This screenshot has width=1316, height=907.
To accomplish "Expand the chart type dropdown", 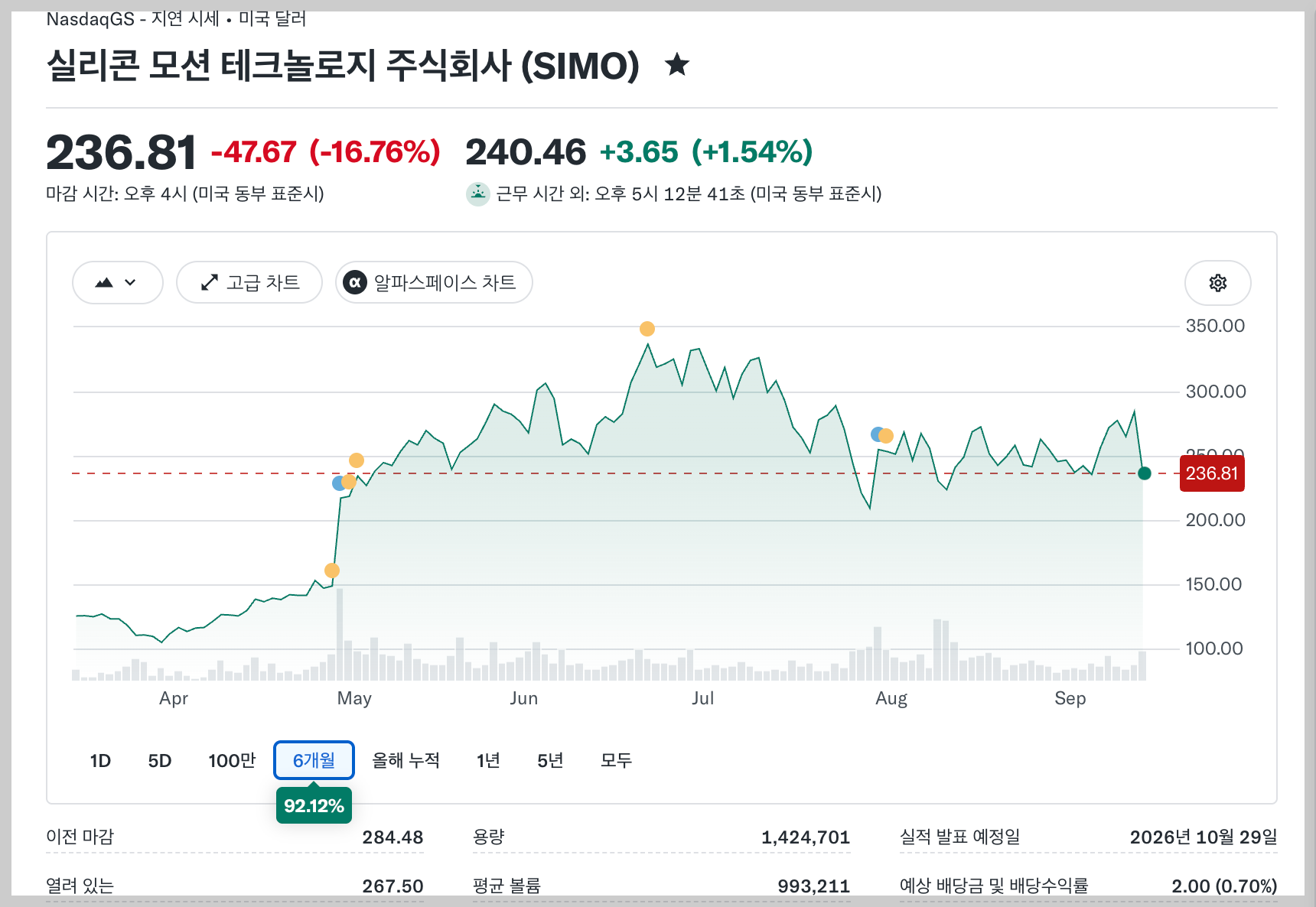I will tap(117, 282).
